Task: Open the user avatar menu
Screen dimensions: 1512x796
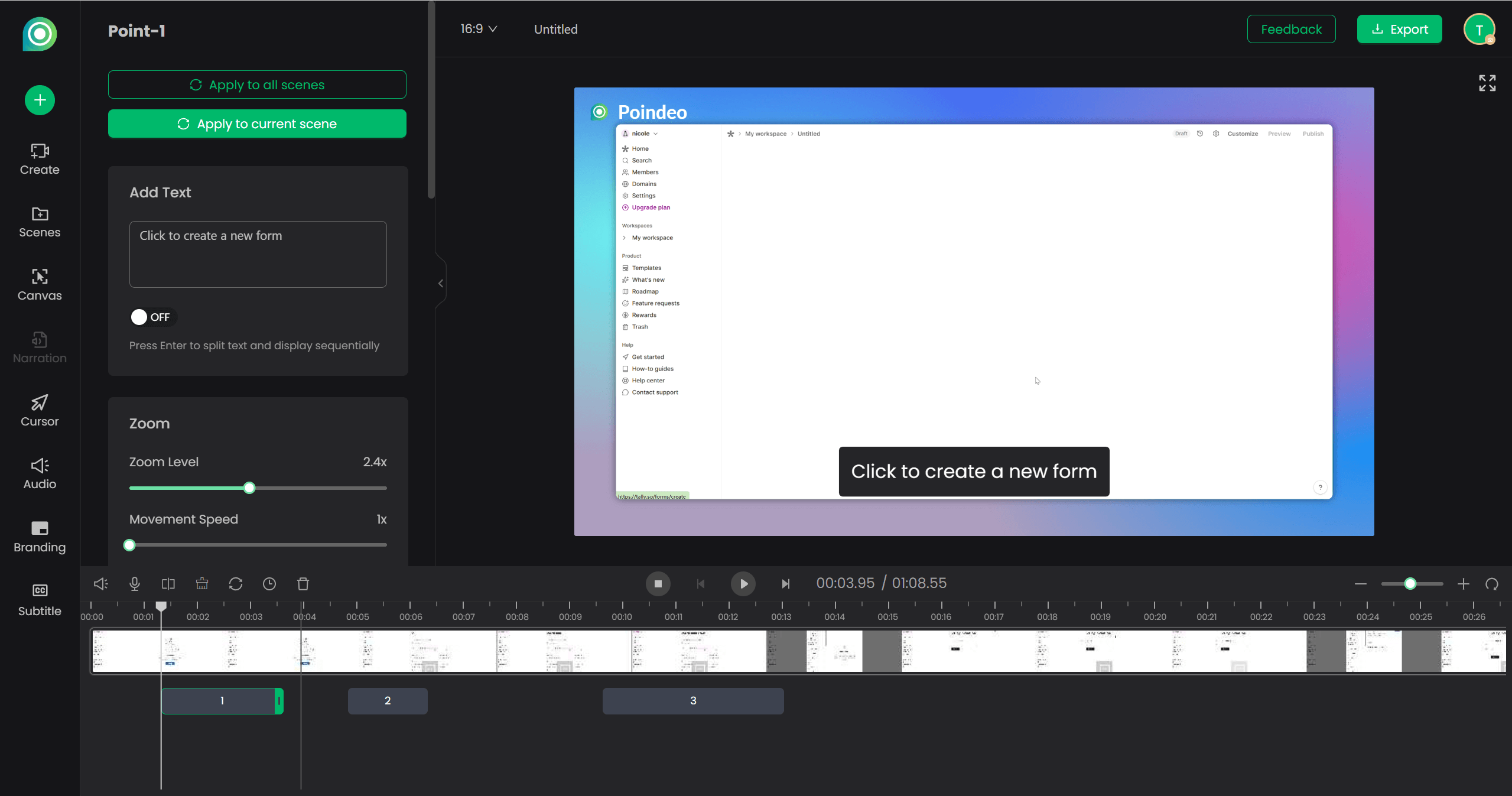Action: tap(1478, 30)
